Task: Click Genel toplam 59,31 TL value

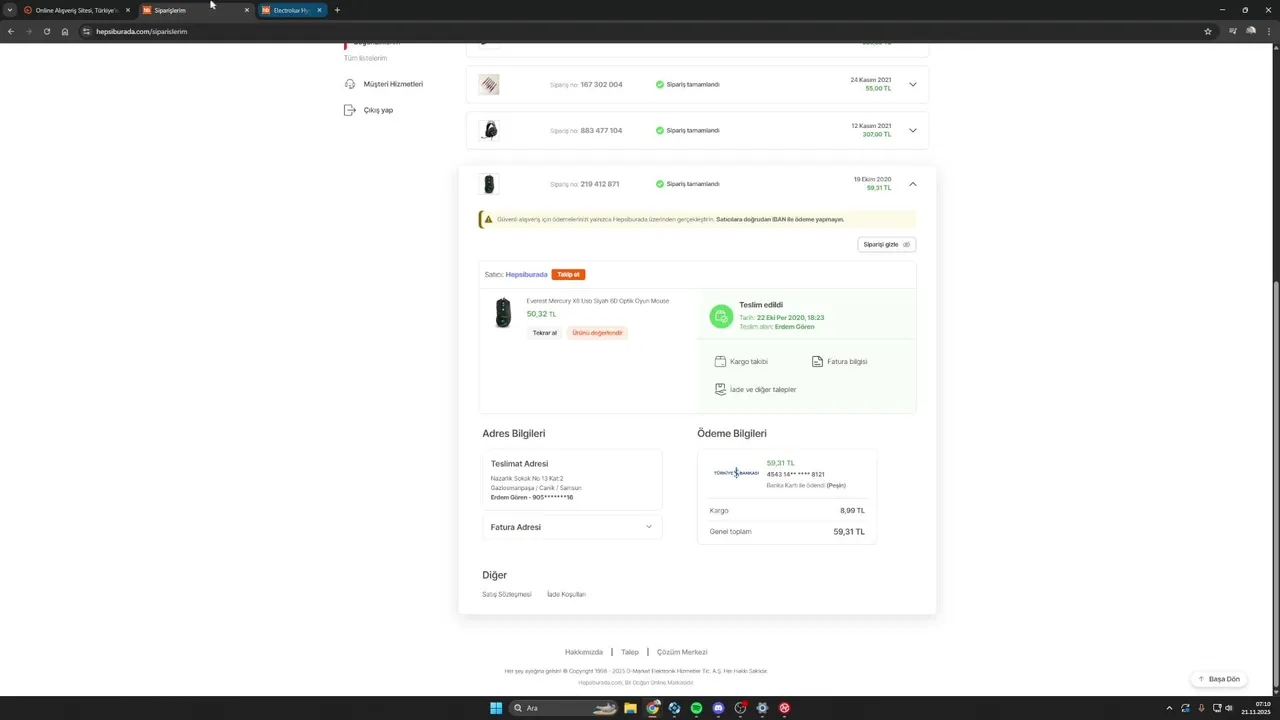Action: (x=849, y=532)
